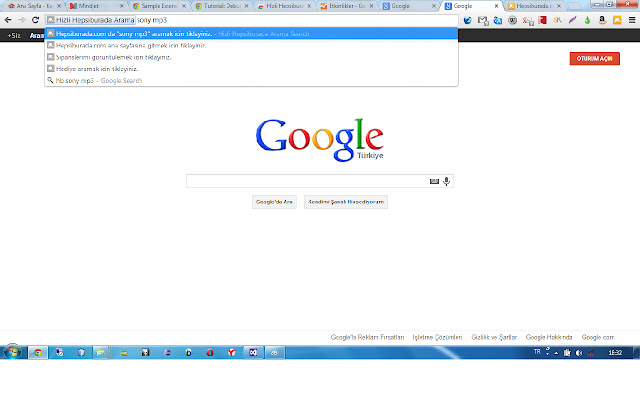640x400 pixels.
Task: Click the blue globe extension icon in toolbar
Action: [x=468, y=20]
